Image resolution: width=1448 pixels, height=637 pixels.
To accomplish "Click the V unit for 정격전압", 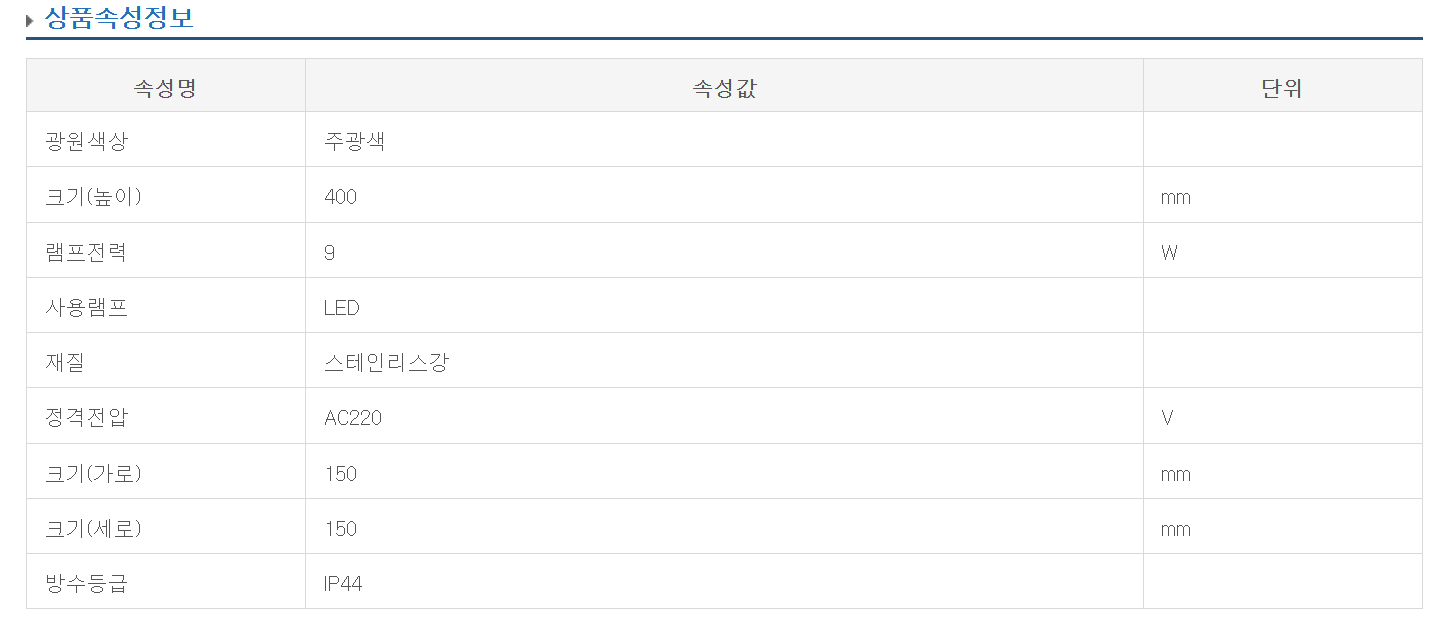I will click(x=1167, y=418).
